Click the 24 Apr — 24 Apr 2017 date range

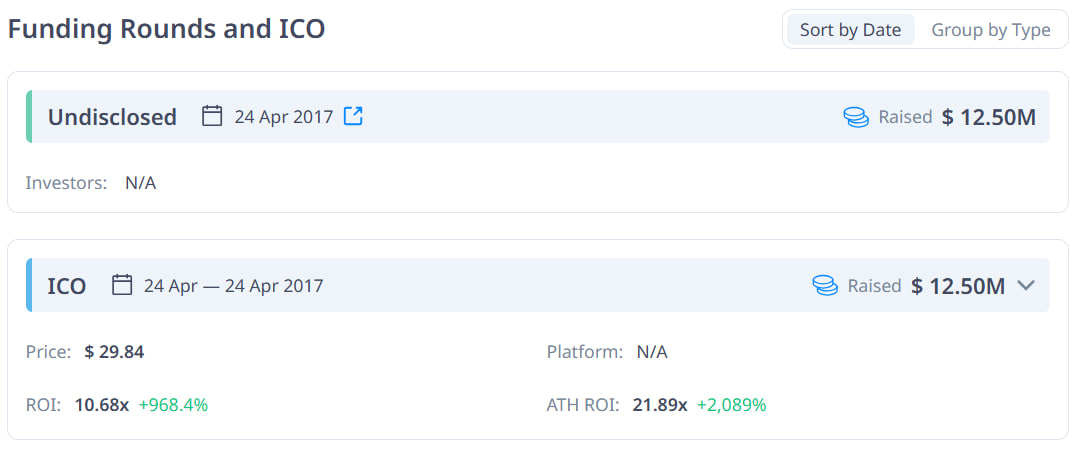[x=233, y=286]
